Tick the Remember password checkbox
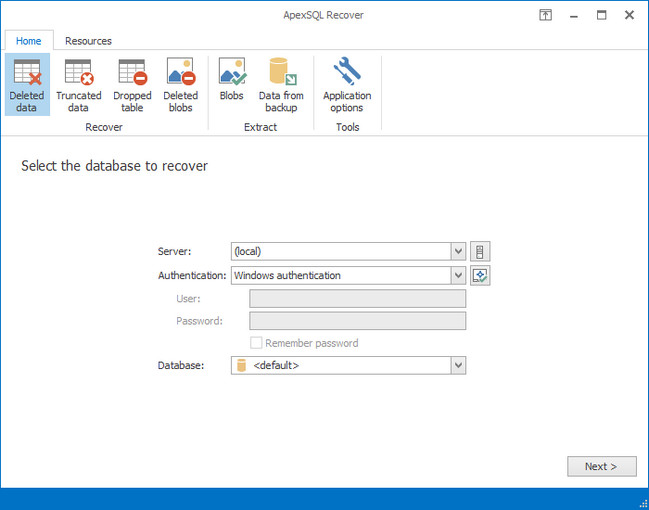 256,343
